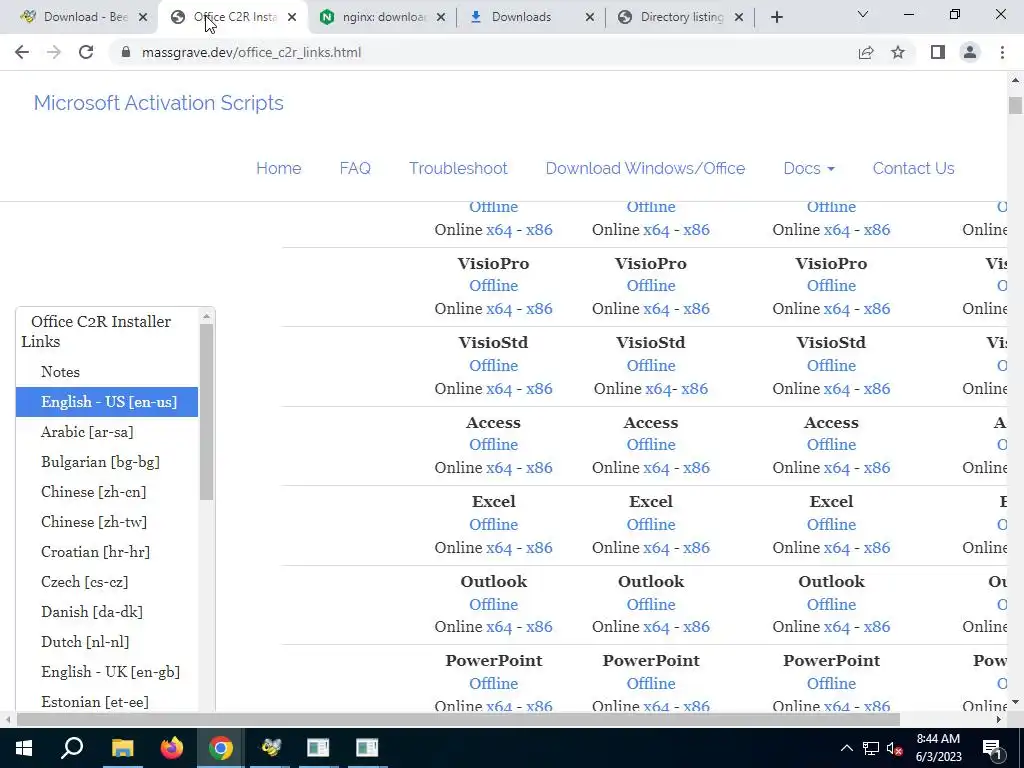Download first-column VisioPro Offline installer

493,286
